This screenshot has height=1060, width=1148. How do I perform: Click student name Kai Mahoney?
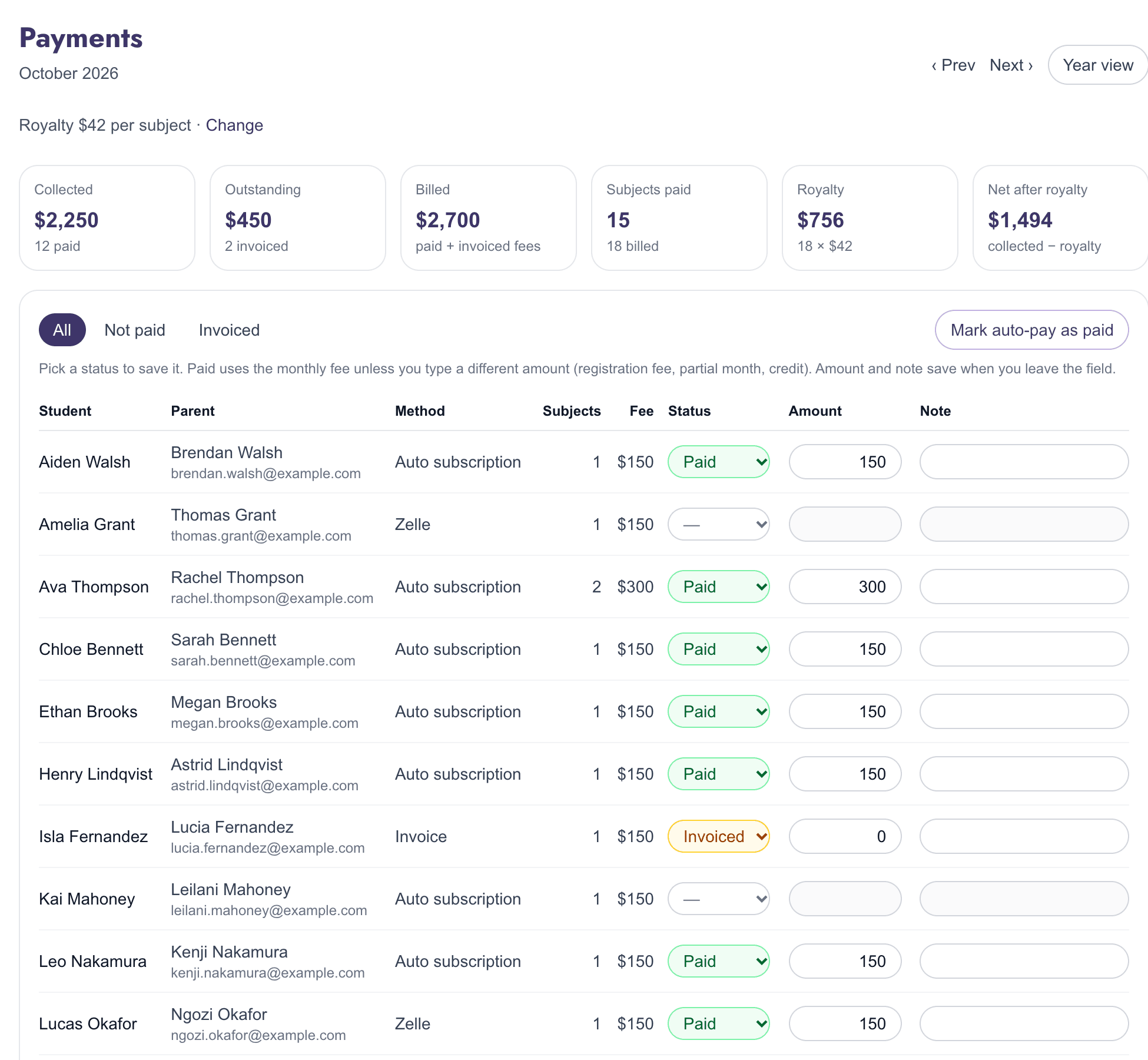click(87, 899)
